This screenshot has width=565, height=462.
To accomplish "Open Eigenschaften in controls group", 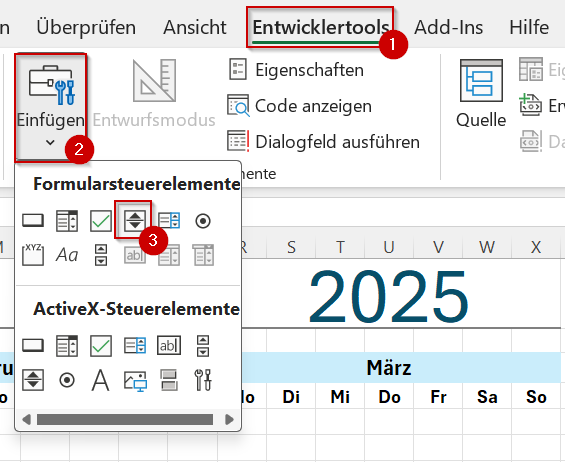I will tap(296, 70).
